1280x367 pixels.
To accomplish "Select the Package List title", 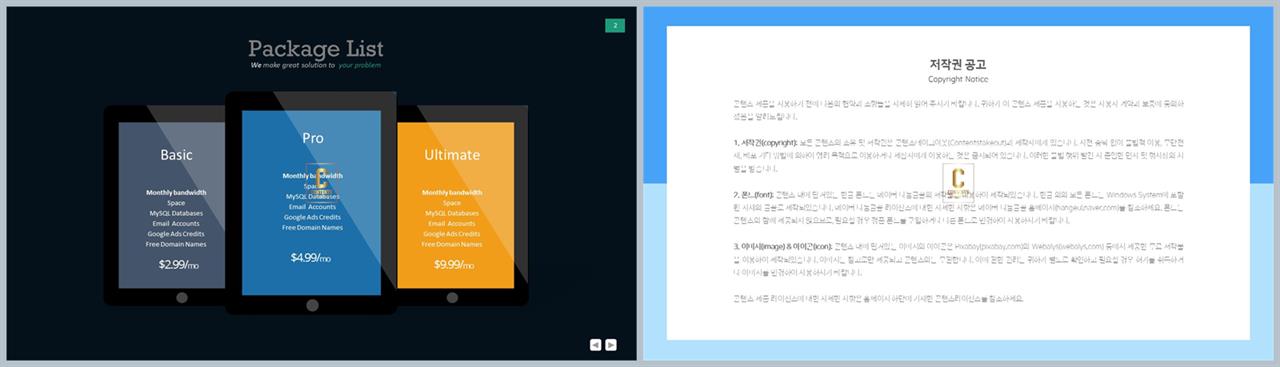I will coord(316,48).
